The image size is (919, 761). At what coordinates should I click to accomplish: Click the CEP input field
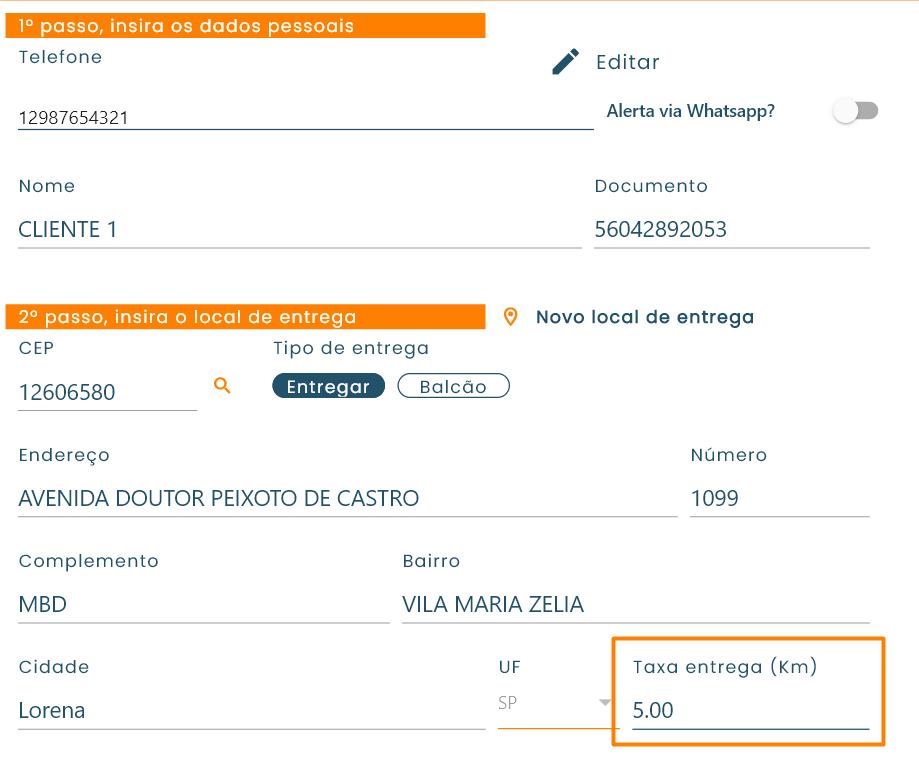[107, 392]
